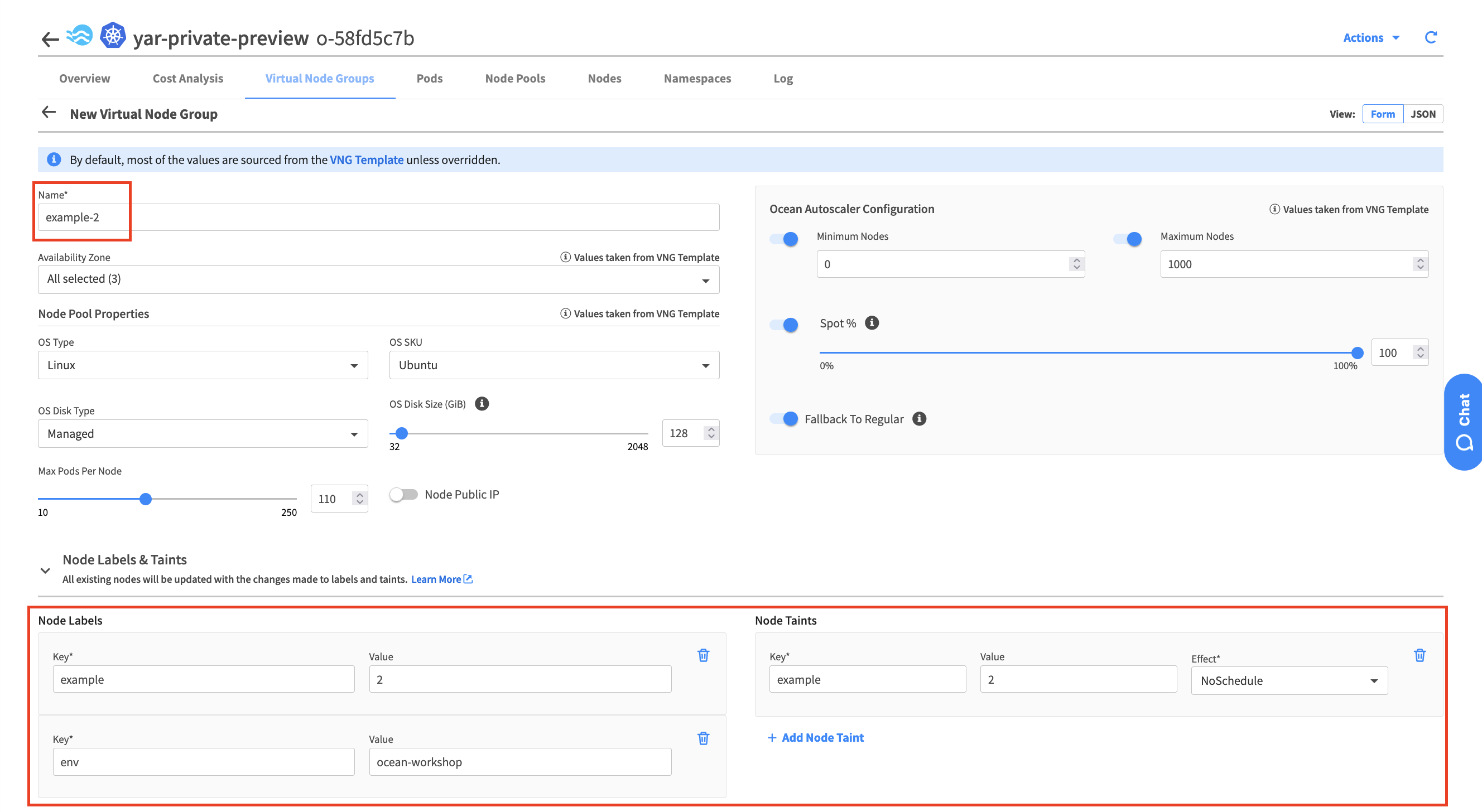Viewport: 1482px width, 812px height.
Task: Click the info icon in Ocean Autoscaler template note
Action: click(1274, 209)
